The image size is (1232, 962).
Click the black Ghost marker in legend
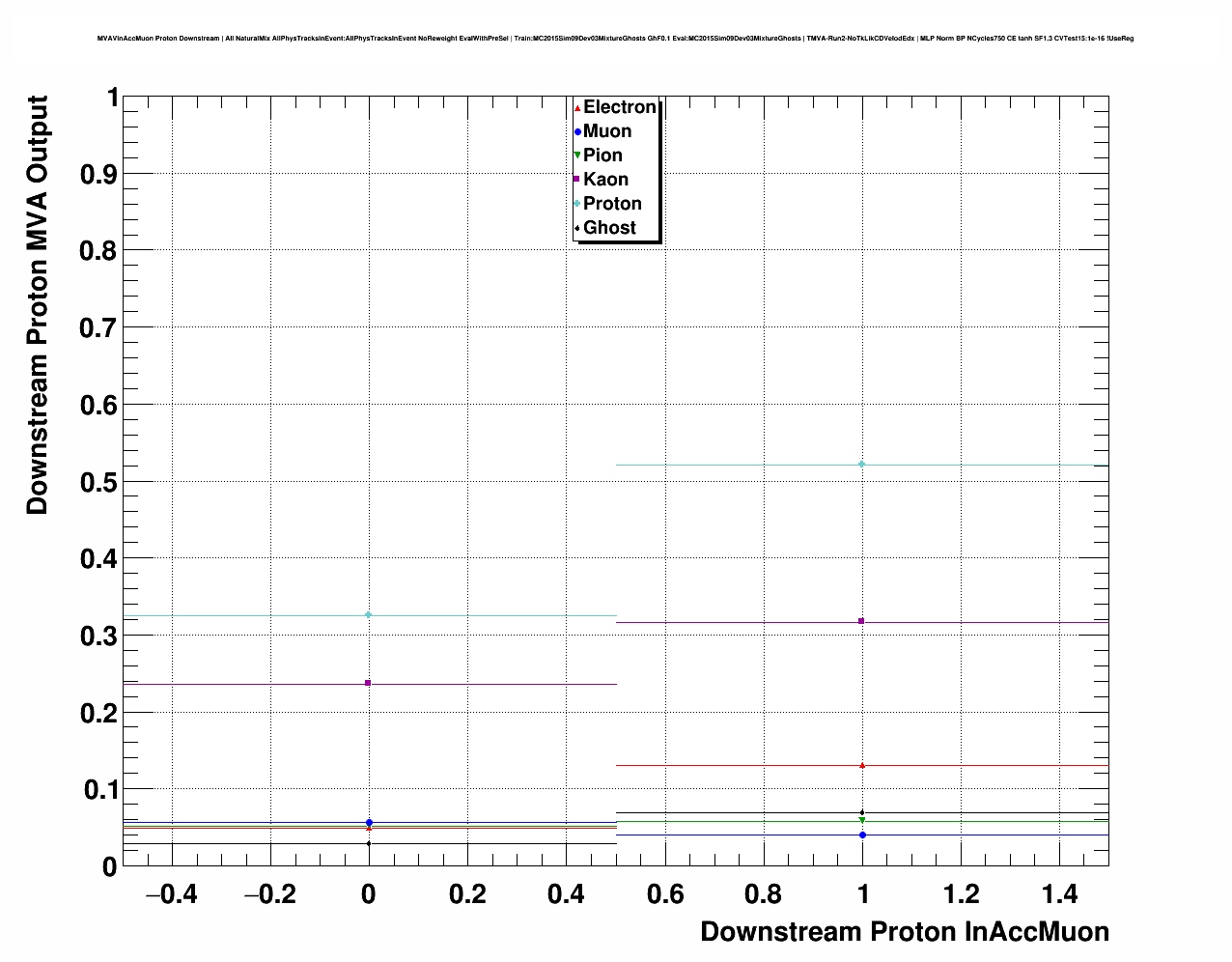click(x=577, y=228)
